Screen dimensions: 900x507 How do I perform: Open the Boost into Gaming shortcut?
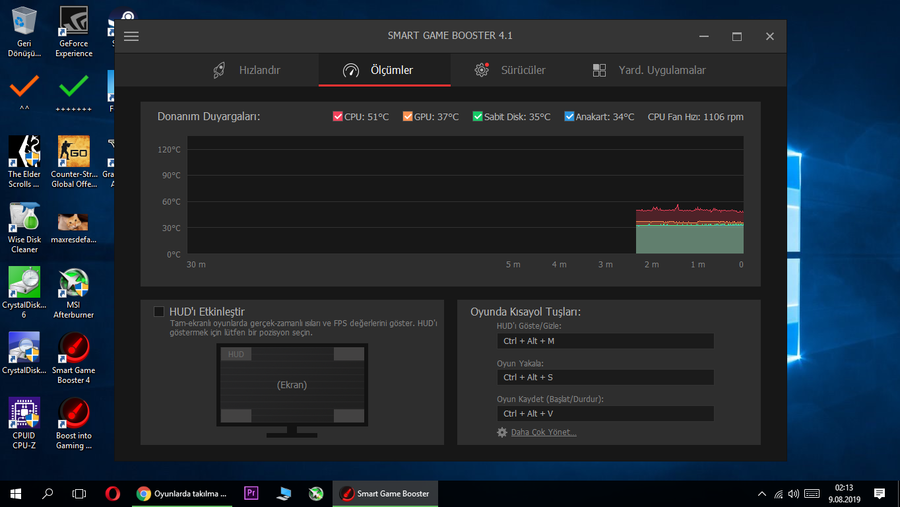click(73, 423)
